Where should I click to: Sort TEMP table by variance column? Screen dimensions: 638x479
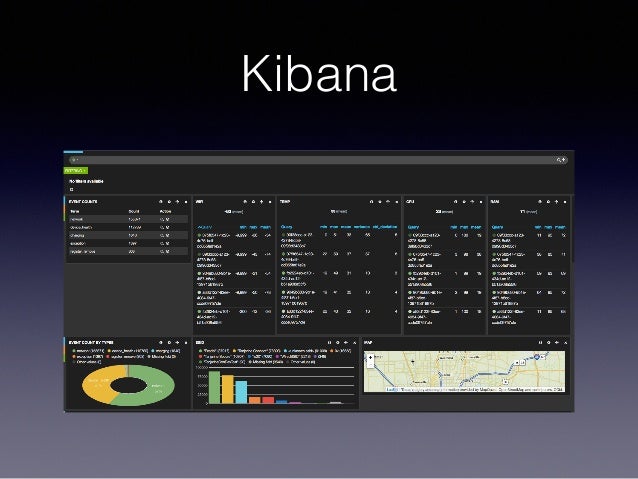point(362,227)
